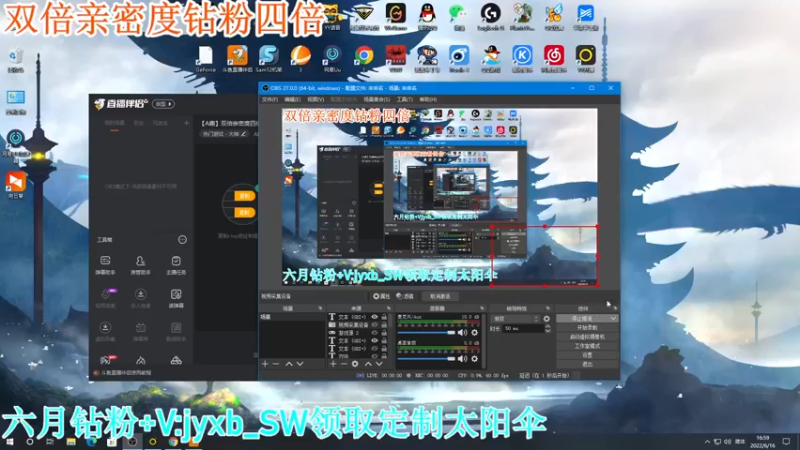Adjust 时长 duration stepper arrows

[x=547, y=329]
